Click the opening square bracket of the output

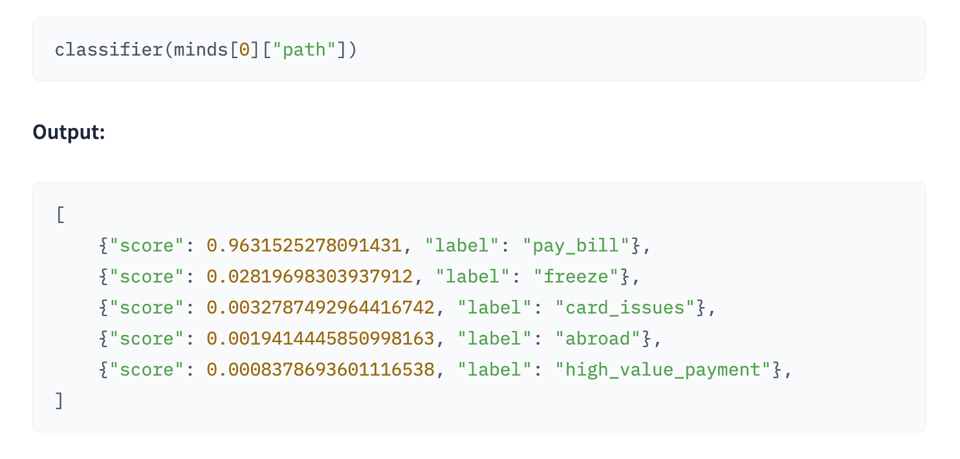coord(60,214)
